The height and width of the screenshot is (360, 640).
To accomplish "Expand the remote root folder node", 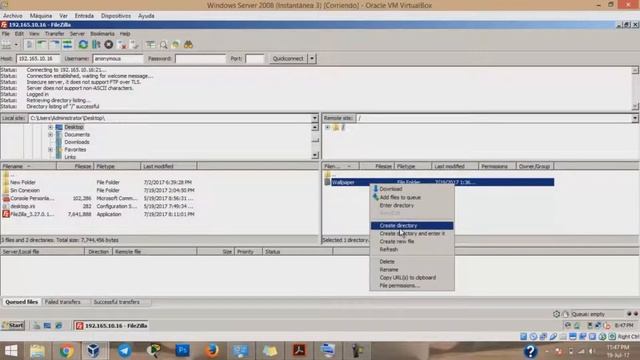I will (327, 127).
